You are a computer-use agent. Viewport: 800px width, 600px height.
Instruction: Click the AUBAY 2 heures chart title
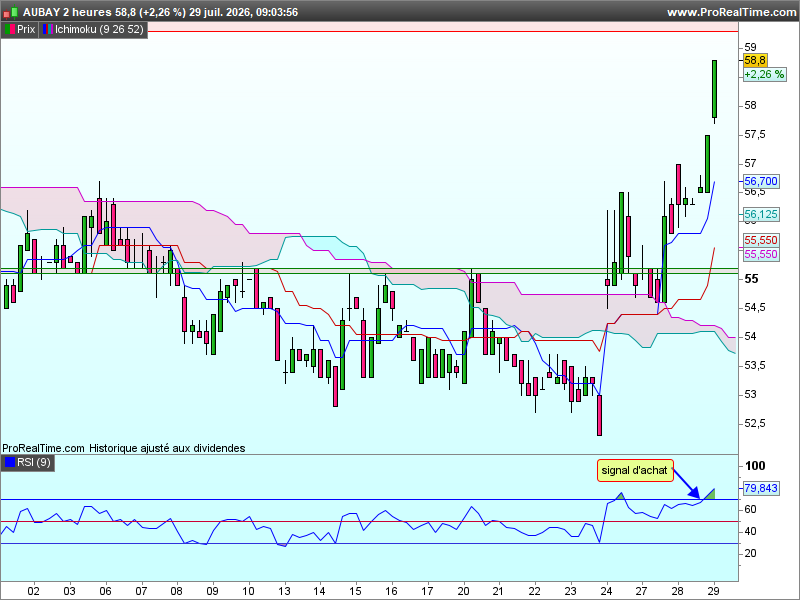point(67,12)
